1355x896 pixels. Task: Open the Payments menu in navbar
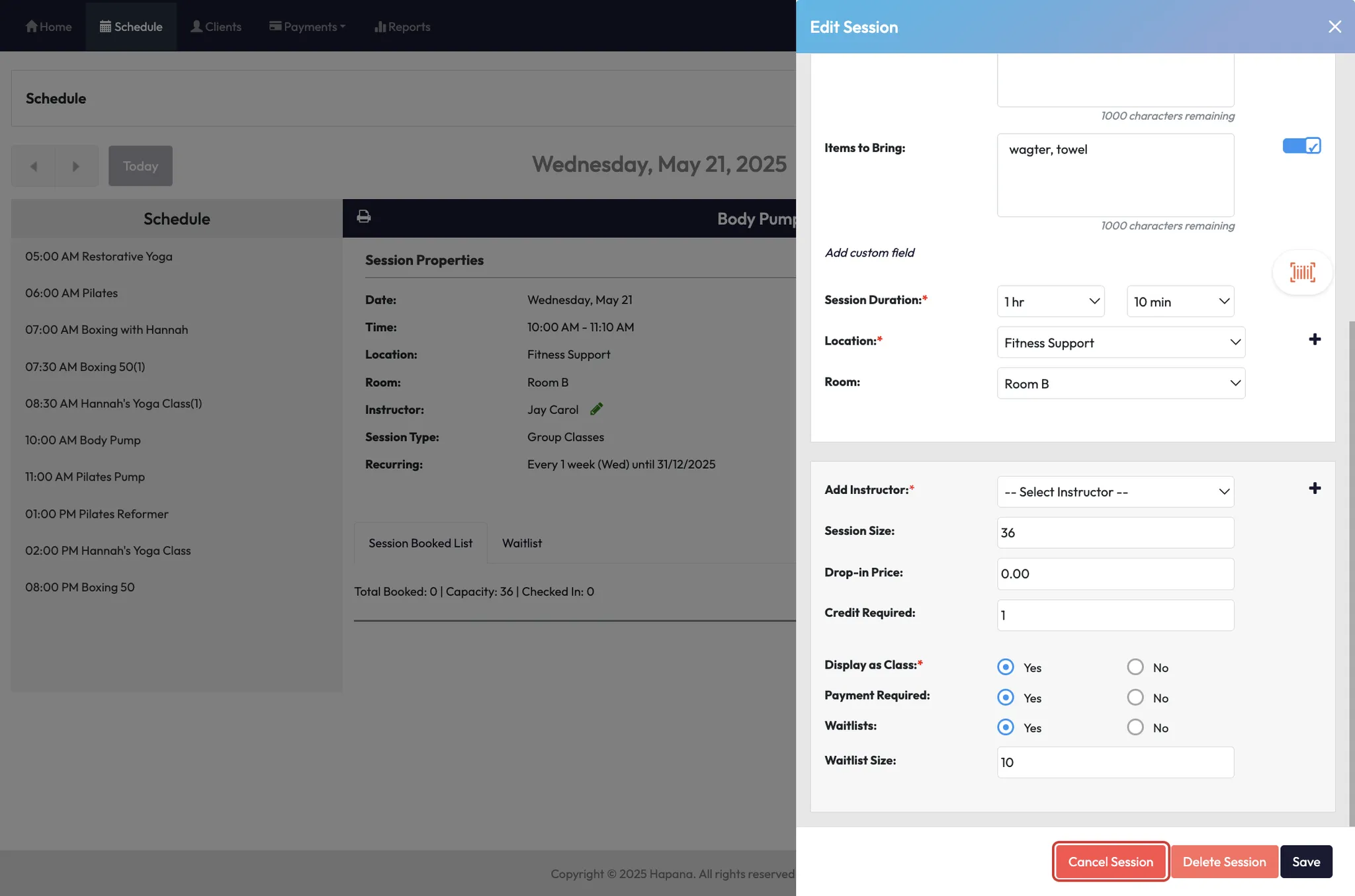click(307, 26)
